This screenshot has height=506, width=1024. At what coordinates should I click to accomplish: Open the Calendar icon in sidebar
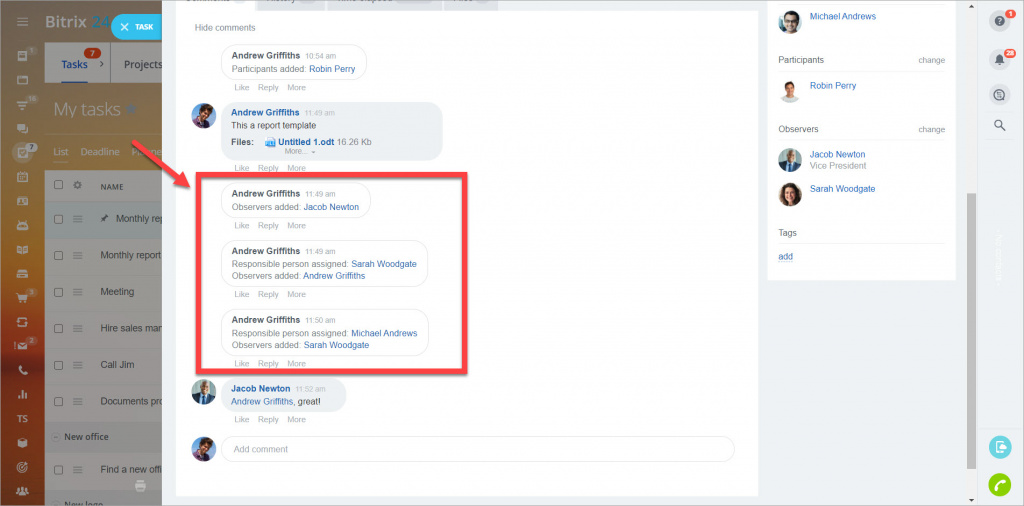(22, 177)
